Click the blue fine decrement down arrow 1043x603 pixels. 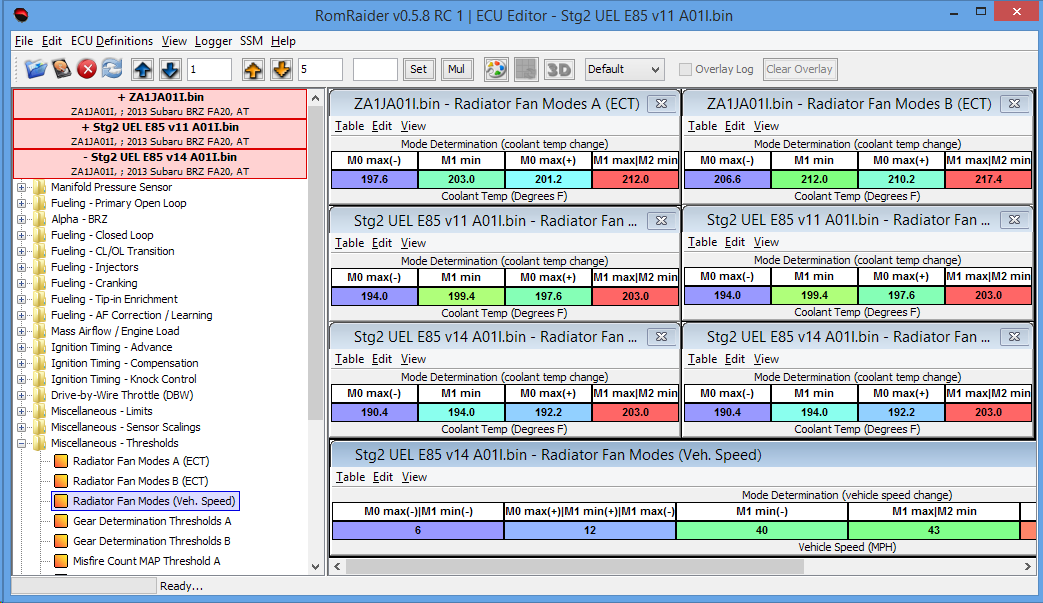click(169, 69)
